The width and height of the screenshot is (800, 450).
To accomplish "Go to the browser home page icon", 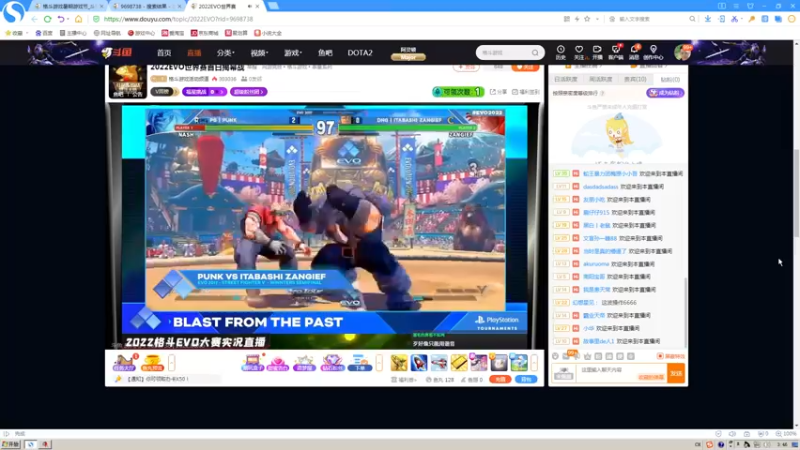I will [x=79, y=19].
